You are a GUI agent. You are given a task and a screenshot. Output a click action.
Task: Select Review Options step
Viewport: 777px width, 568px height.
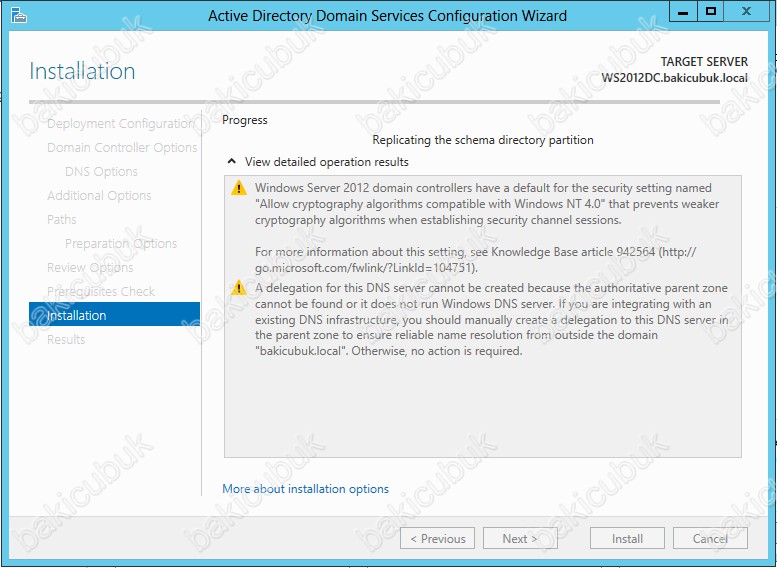(x=90, y=268)
